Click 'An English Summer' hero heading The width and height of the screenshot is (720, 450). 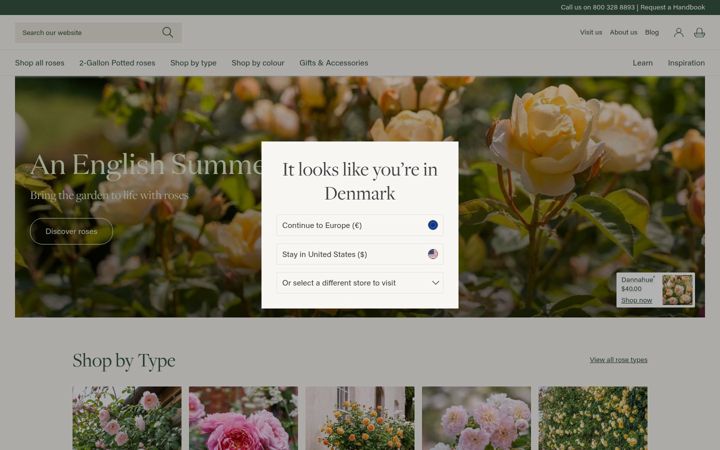[x=146, y=164]
